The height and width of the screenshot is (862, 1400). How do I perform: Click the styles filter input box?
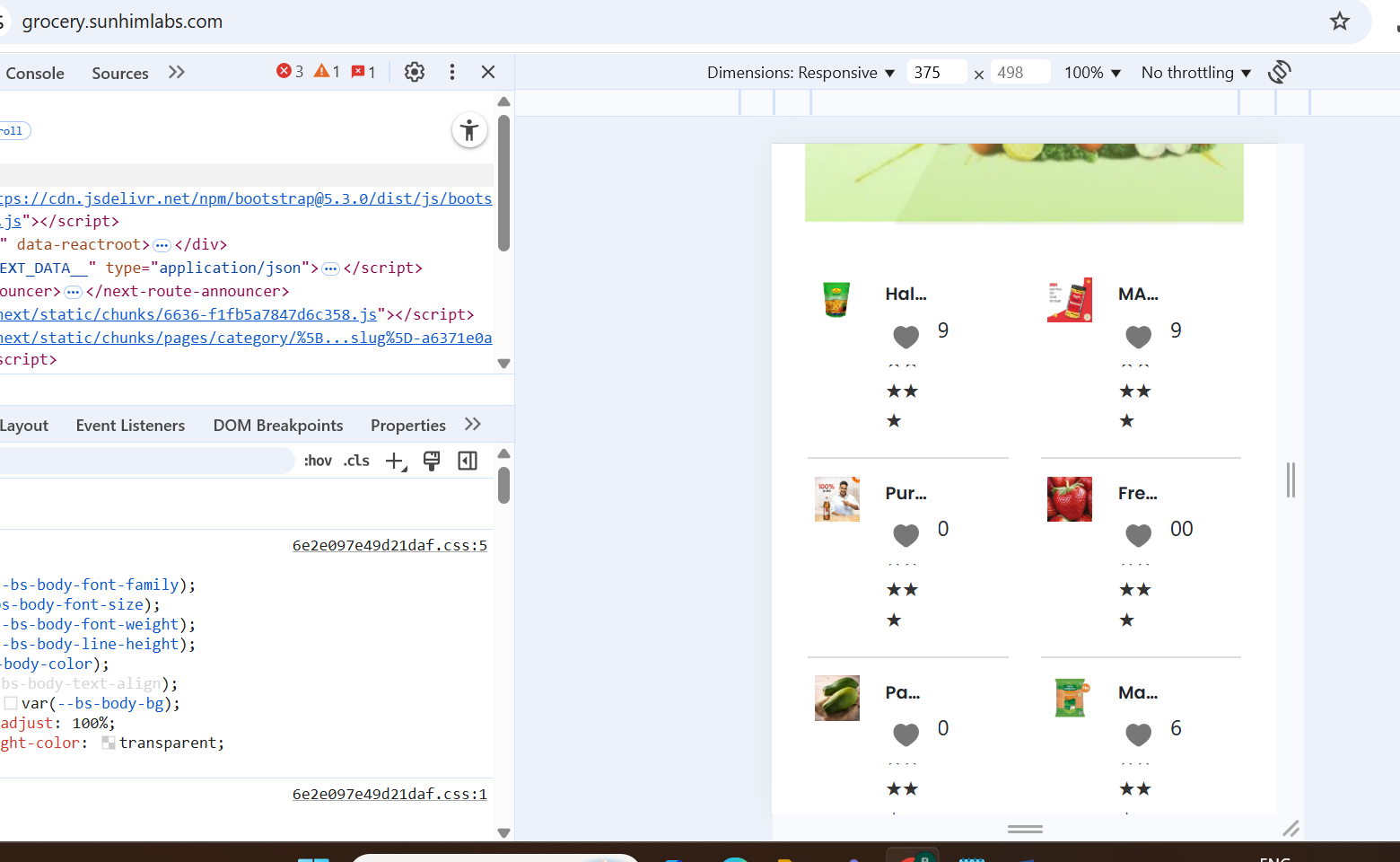pos(145,461)
